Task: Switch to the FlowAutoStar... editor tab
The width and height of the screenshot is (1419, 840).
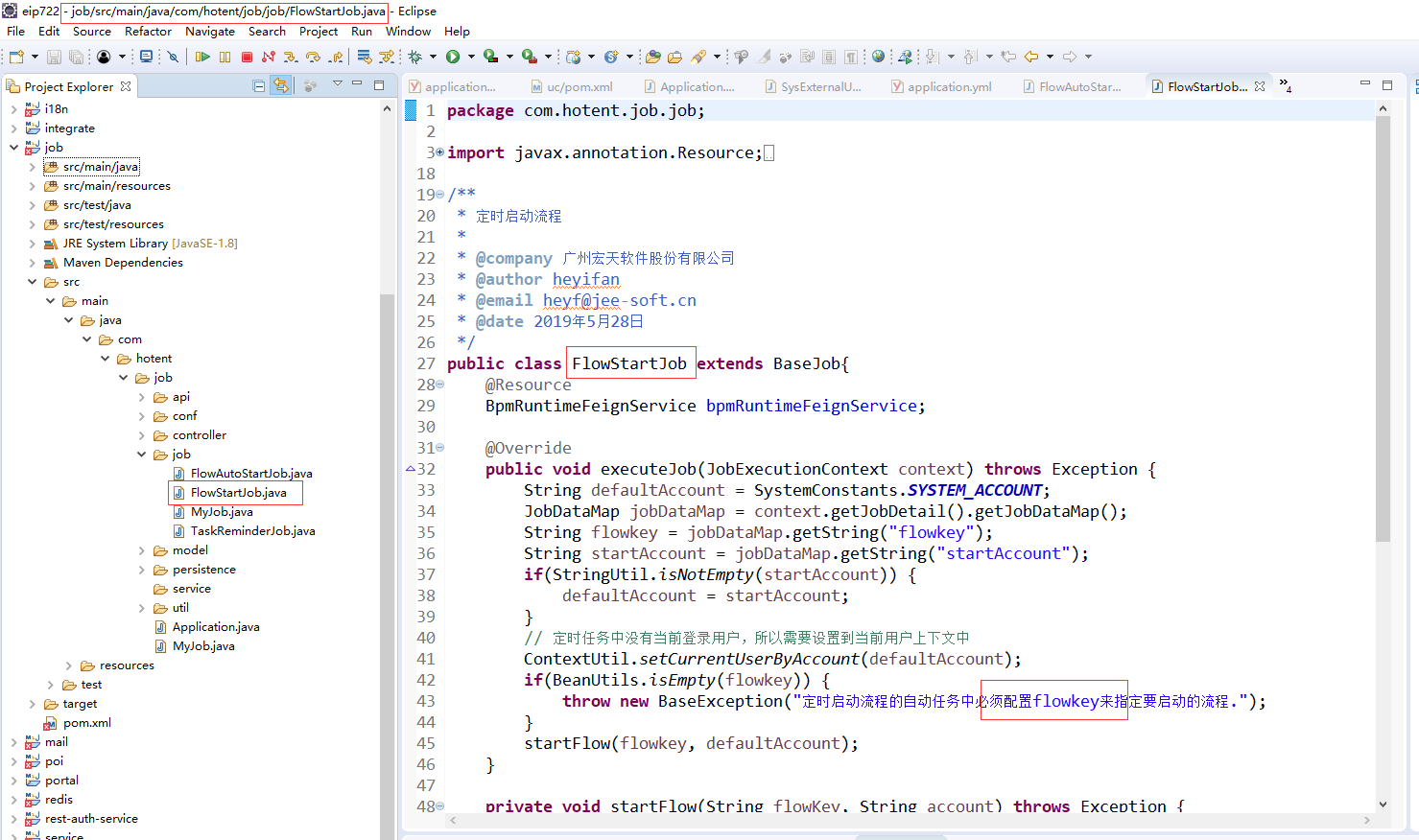Action: click(1072, 86)
